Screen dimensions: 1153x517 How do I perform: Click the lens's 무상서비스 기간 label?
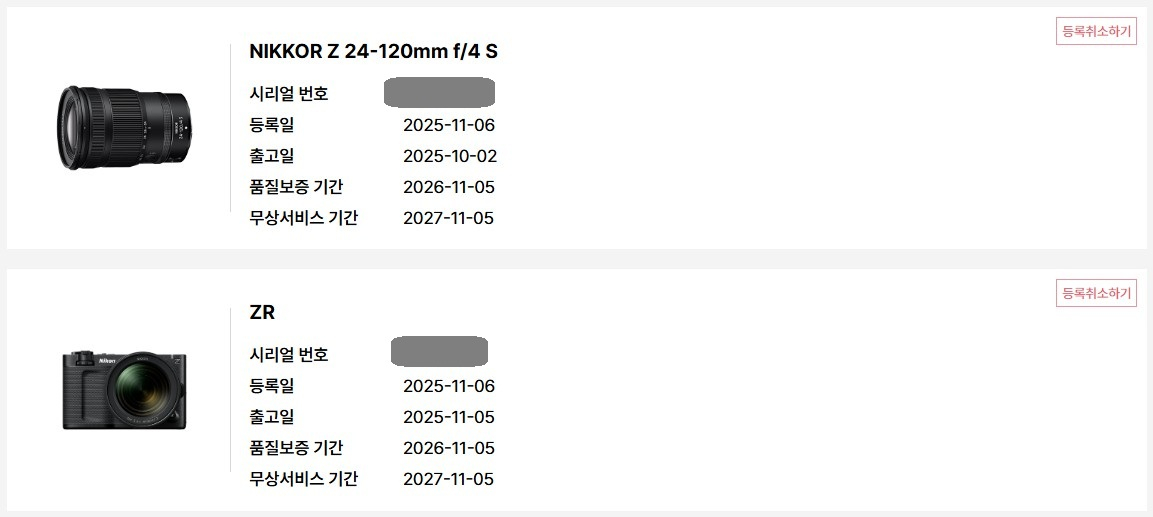[303, 218]
